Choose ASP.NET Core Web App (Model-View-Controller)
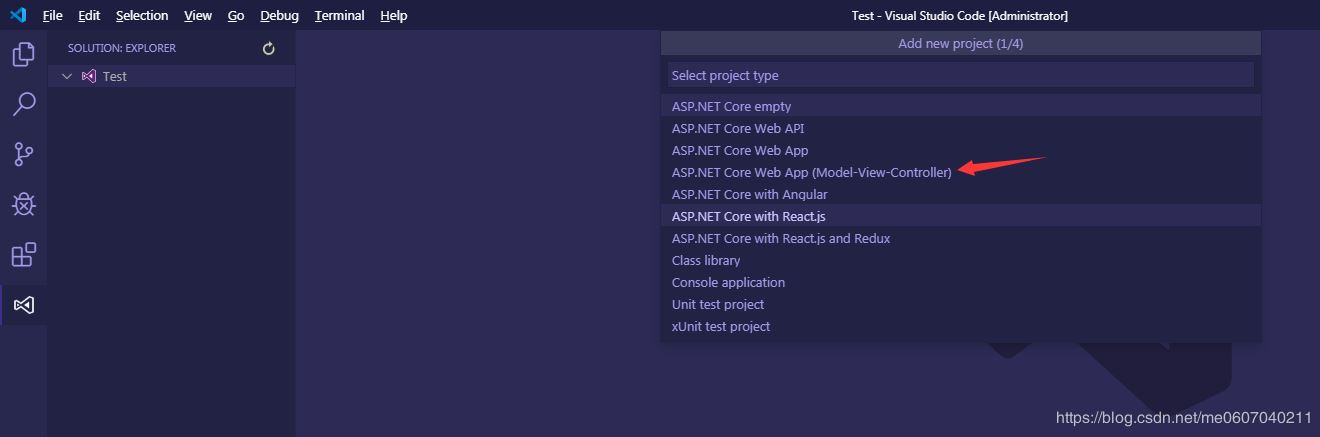Image resolution: width=1320 pixels, height=437 pixels. pyautogui.click(x=811, y=172)
